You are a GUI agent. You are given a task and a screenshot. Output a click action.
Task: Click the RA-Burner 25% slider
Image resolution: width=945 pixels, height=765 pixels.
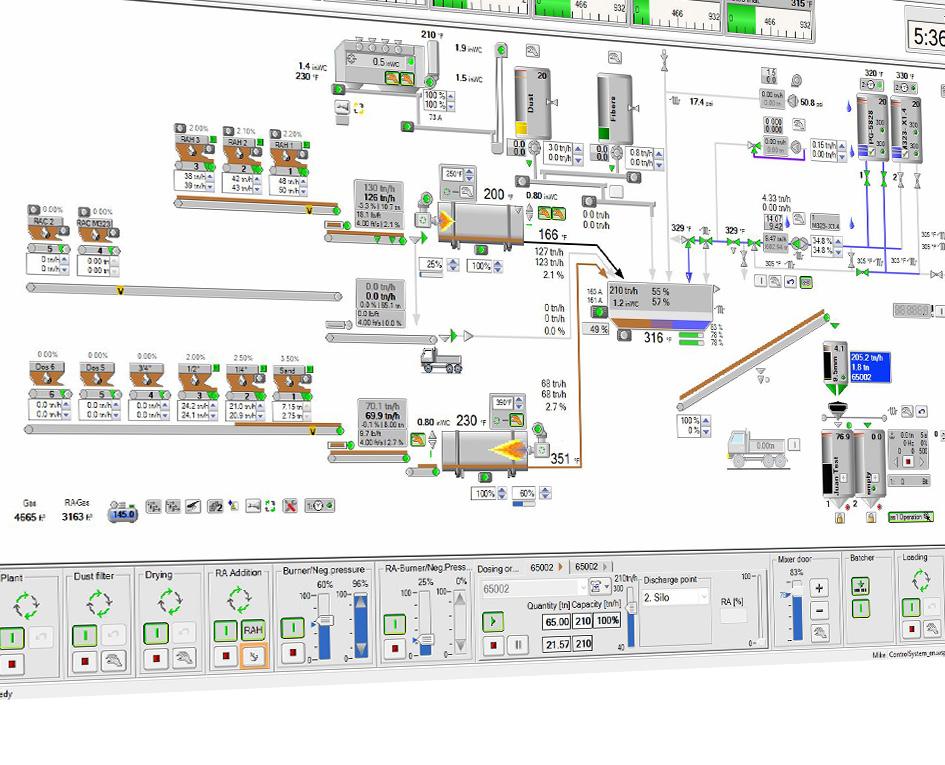coord(425,624)
